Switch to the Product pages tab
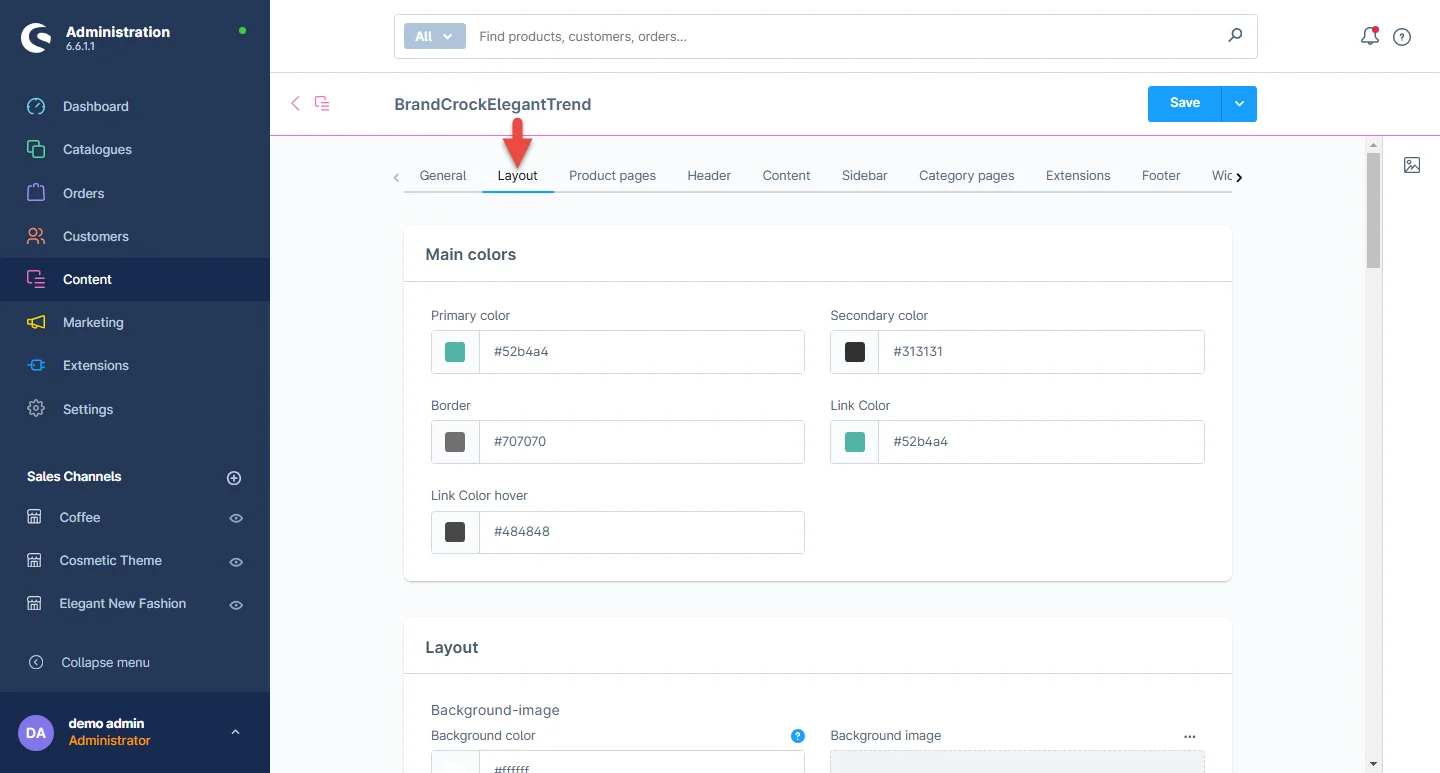This screenshot has height=773, width=1440. point(612,175)
